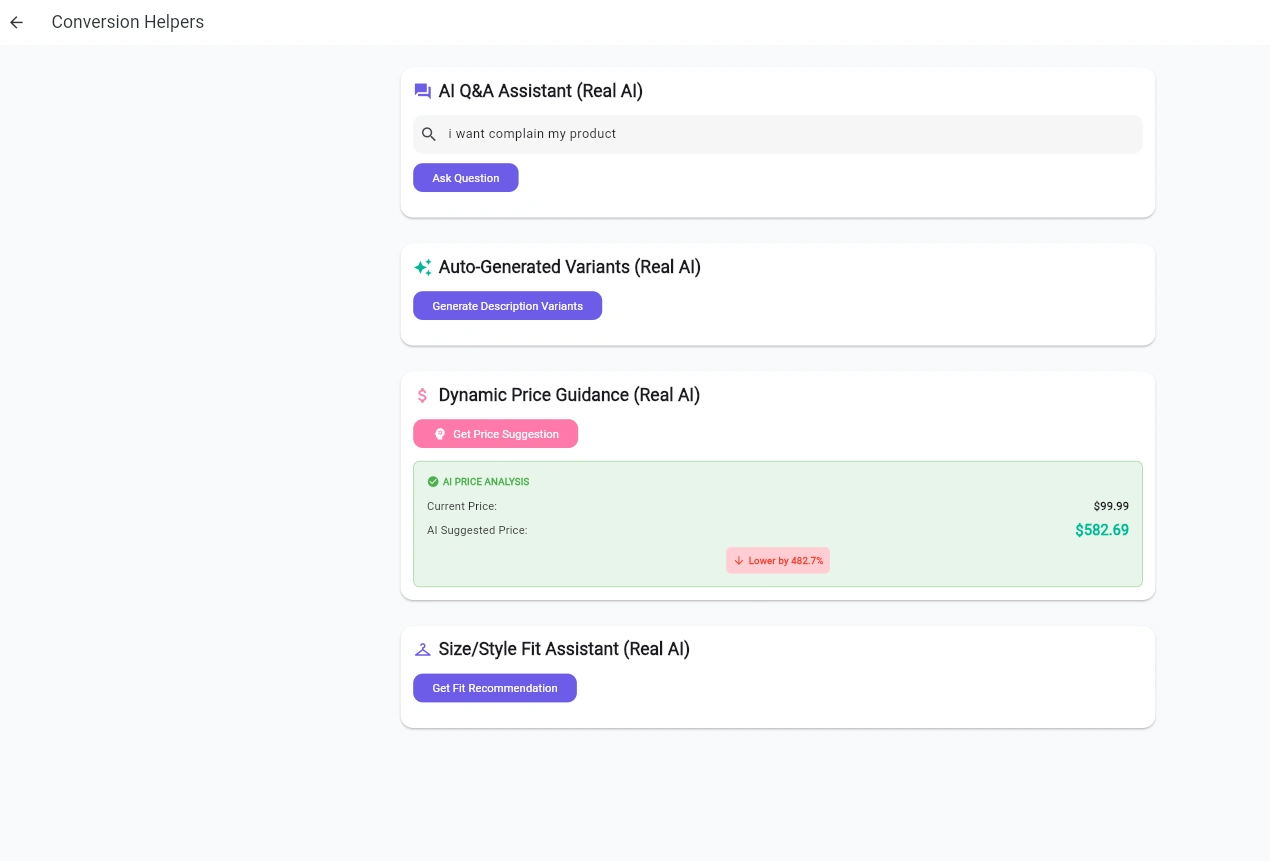Click the back arrow icon
Screen dimensions: 1270x861
point(17,22)
